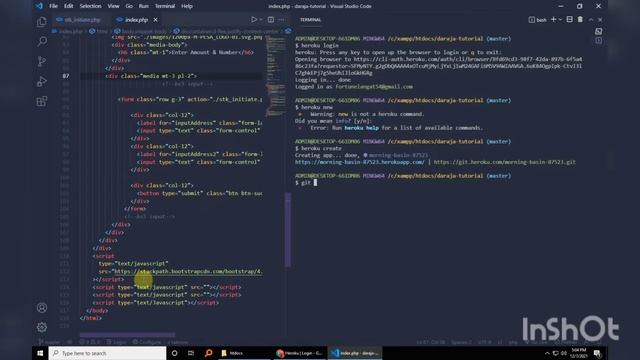Switch to htdocs File Explorer window
Image resolution: width=640 pixels, height=360 pixels.
(x=245, y=353)
